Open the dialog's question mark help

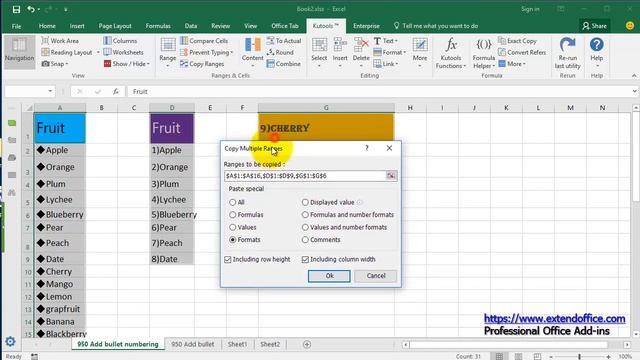pos(367,148)
